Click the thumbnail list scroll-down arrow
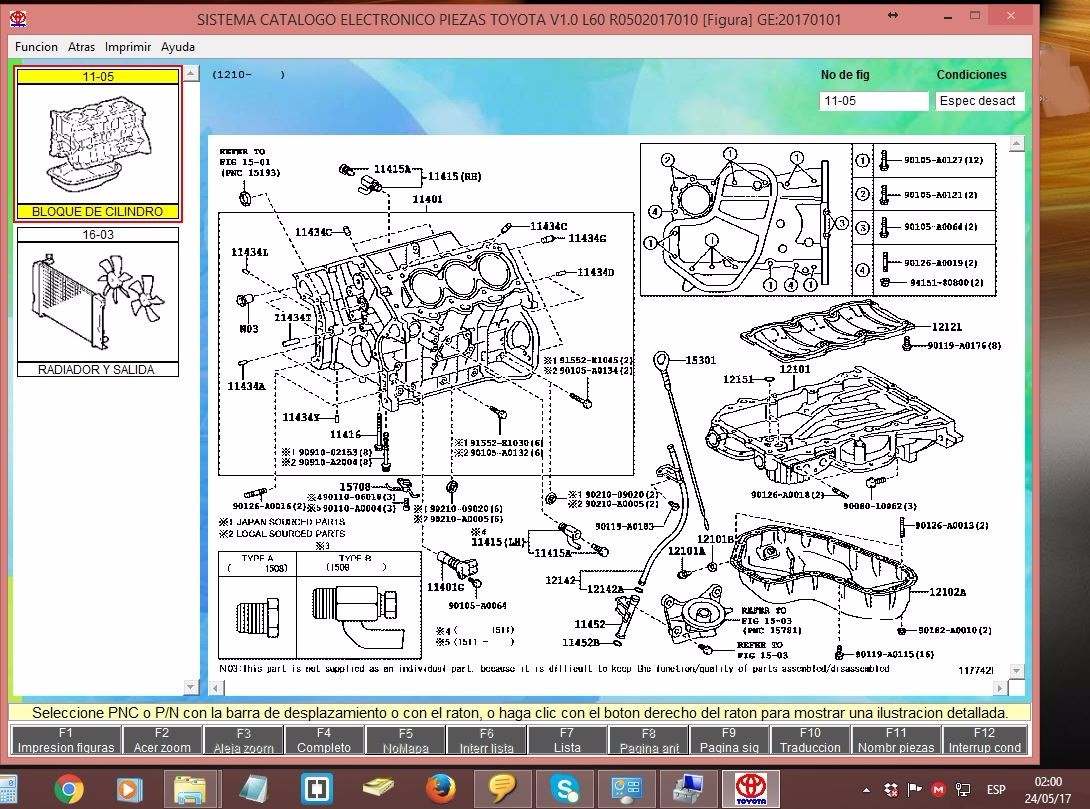The image size is (1090, 809). tap(191, 686)
